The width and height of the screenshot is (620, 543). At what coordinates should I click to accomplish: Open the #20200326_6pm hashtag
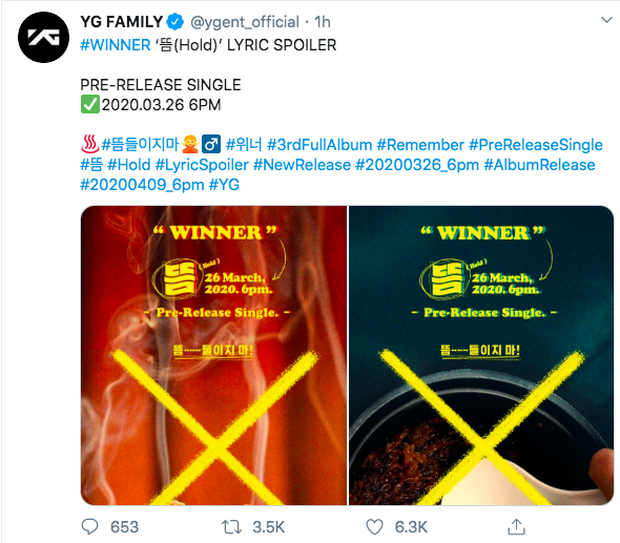click(417, 165)
